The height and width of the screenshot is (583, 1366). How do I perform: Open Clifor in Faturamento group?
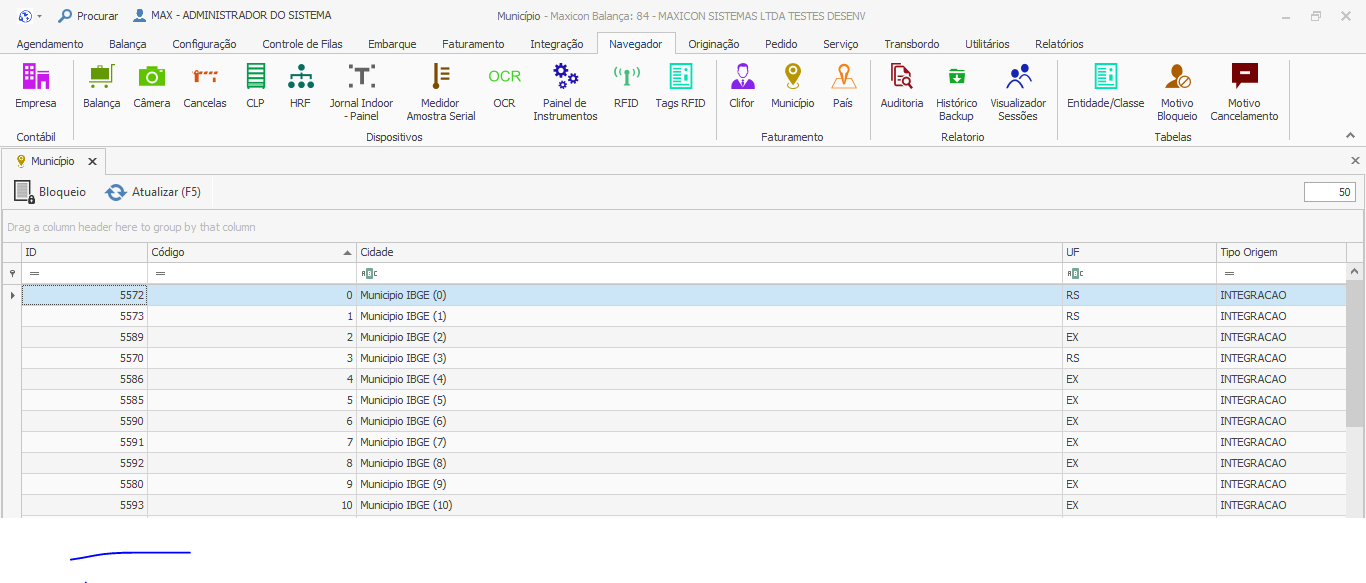[x=742, y=86]
